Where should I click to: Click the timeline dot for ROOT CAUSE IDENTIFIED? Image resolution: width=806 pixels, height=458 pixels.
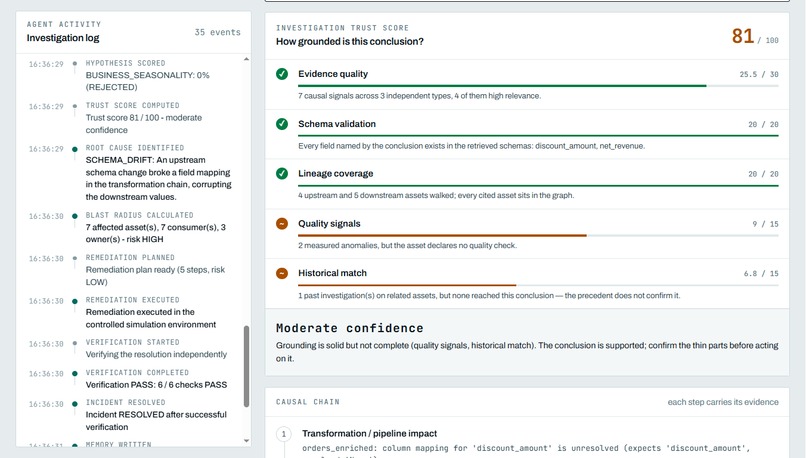click(75, 149)
